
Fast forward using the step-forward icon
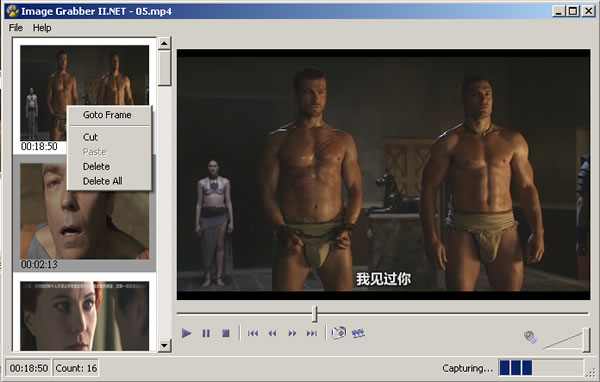[292, 333]
